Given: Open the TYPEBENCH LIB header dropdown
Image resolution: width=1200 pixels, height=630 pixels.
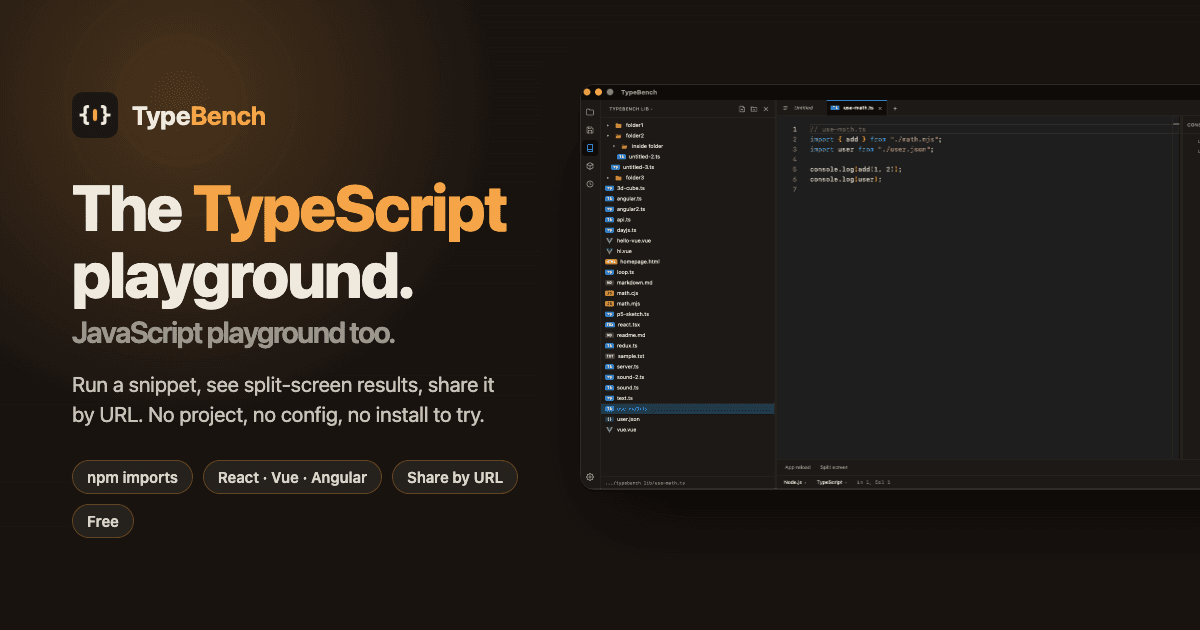Looking at the screenshot, I should point(632,108).
